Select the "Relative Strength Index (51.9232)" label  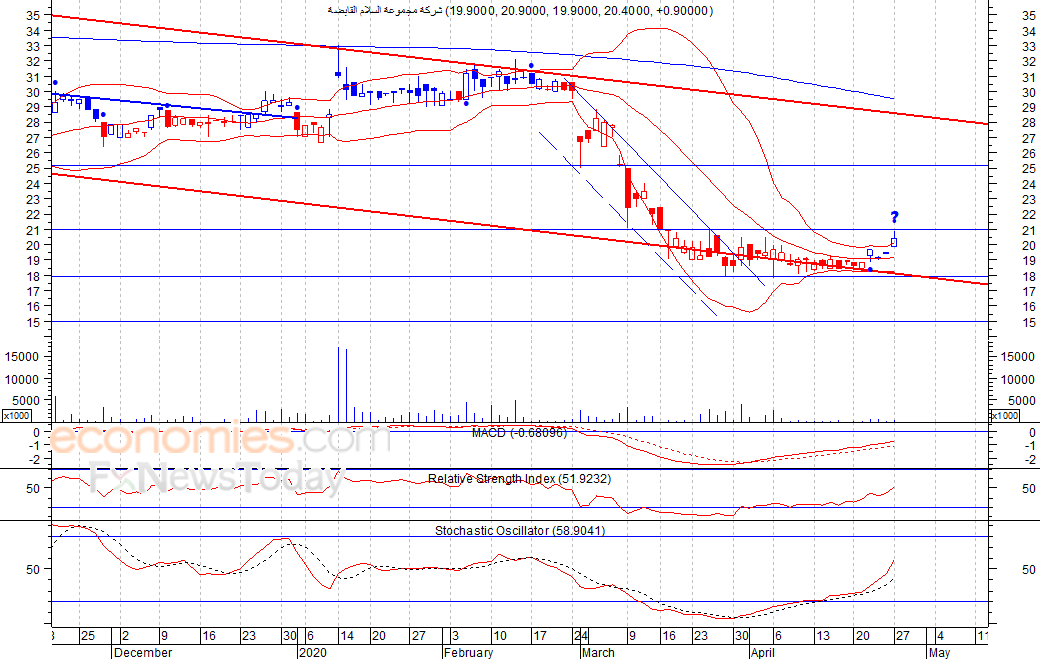point(519,479)
